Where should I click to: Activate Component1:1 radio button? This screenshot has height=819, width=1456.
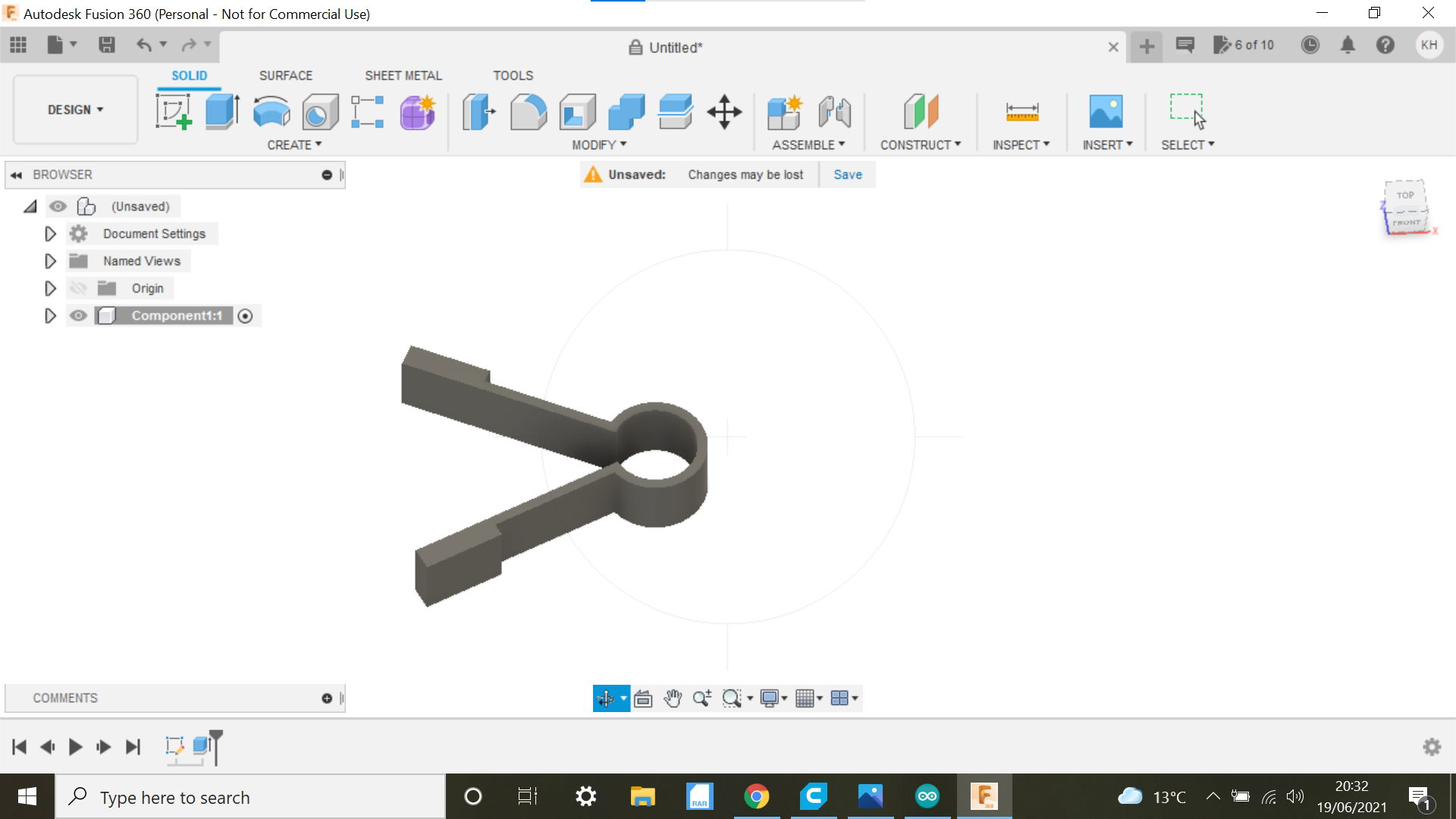click(x=245, y=316)
